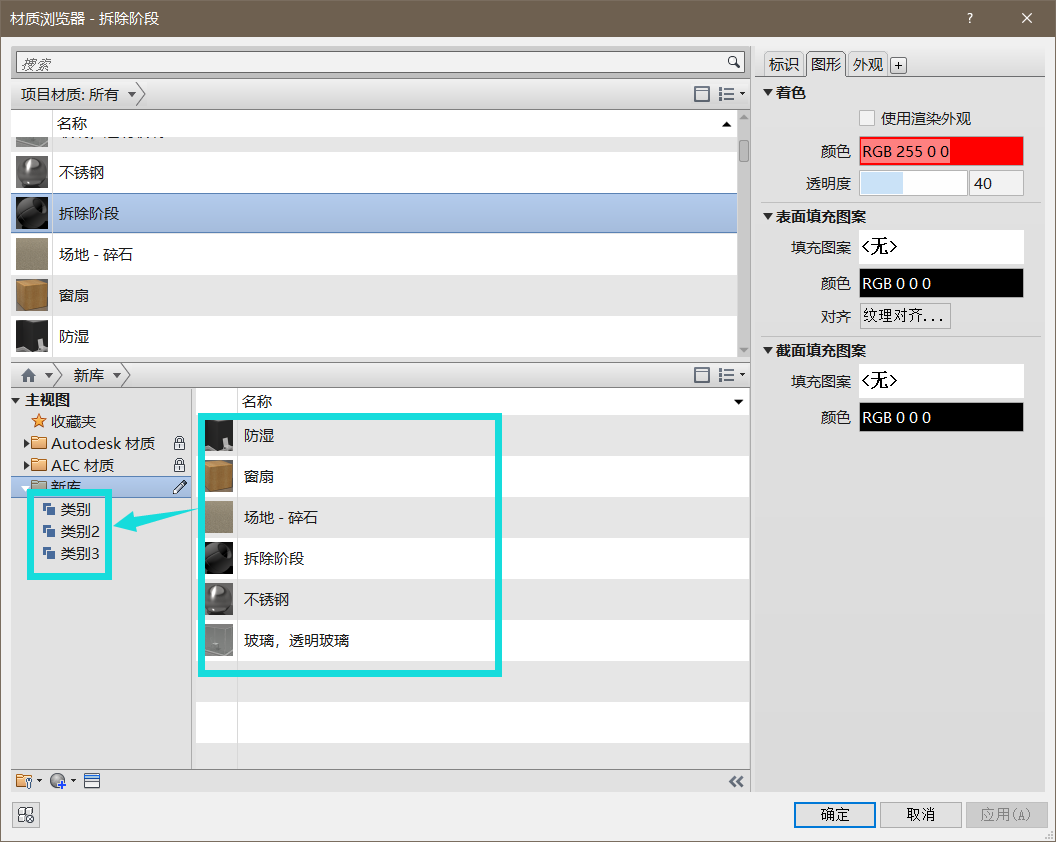Switch to 标识 tab
This screenshot has width=1056, height=842.
(x=784, y=65)
